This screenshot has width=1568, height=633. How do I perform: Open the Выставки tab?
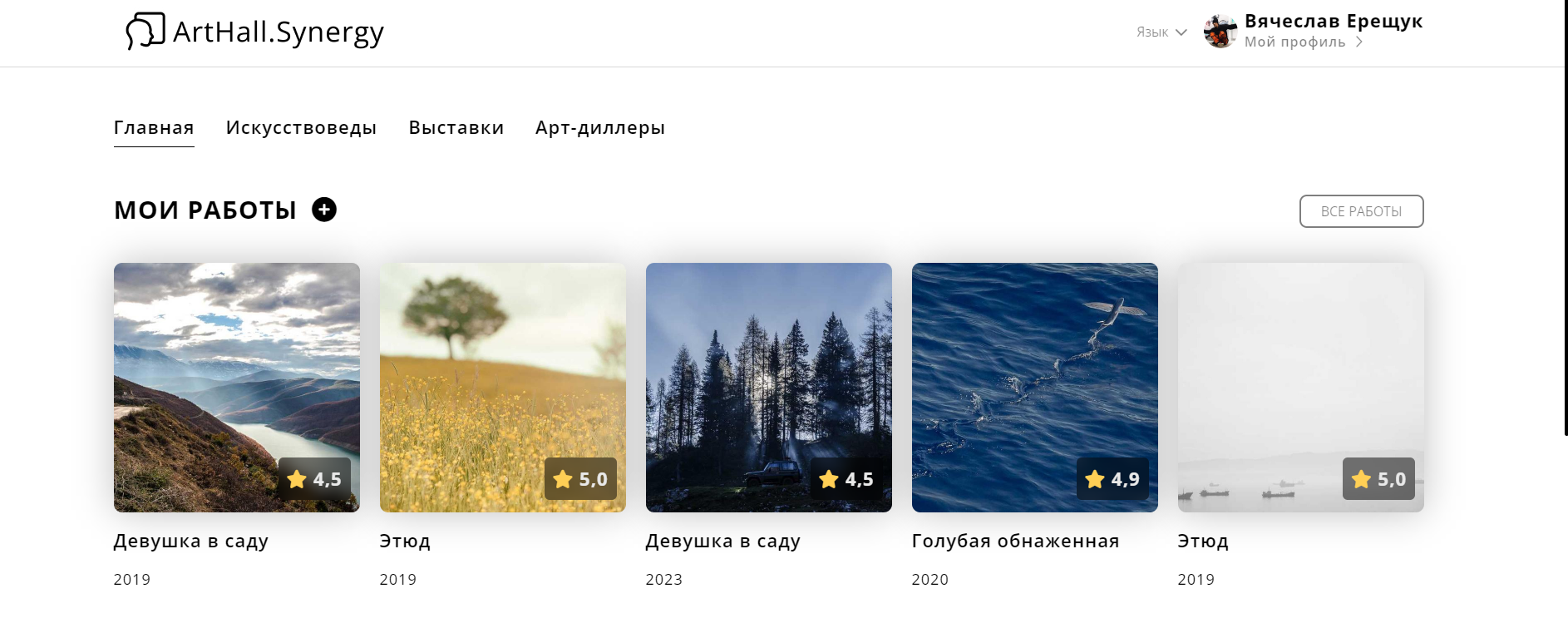[x=456, y=128]
